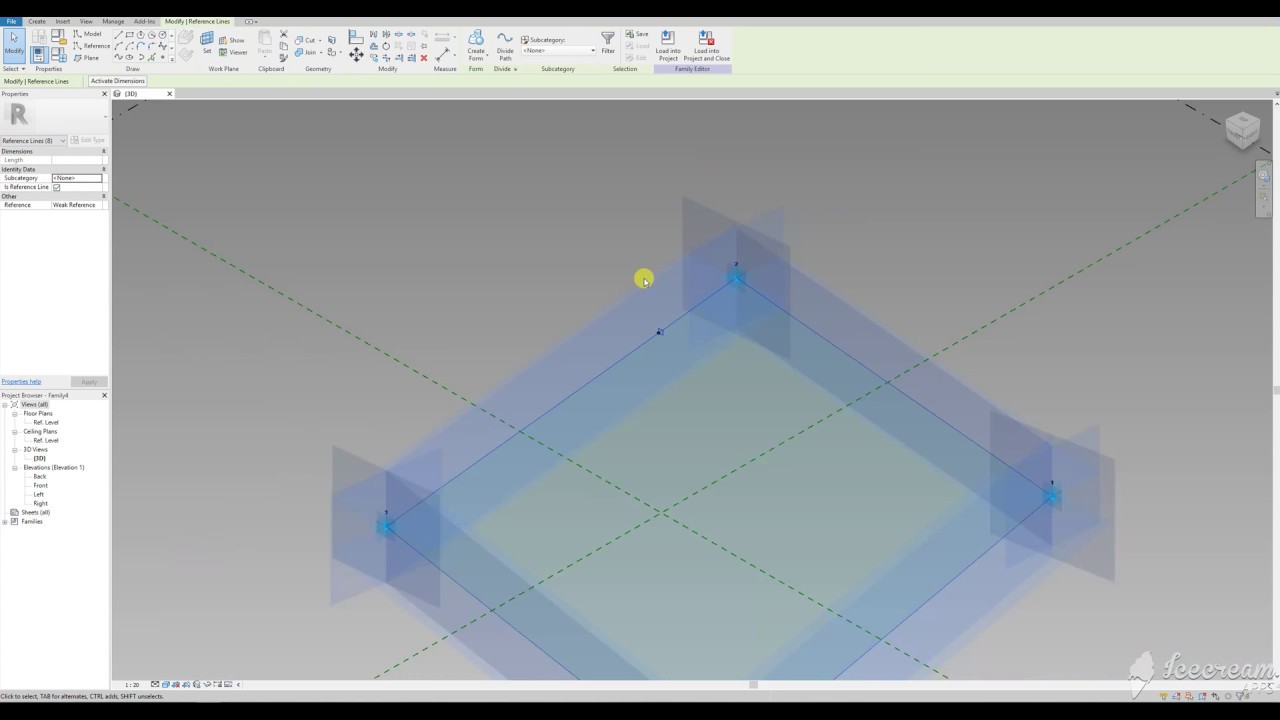1280x720 pixels.
Task: Open the work plane Viewer
Action: [233, 52]
